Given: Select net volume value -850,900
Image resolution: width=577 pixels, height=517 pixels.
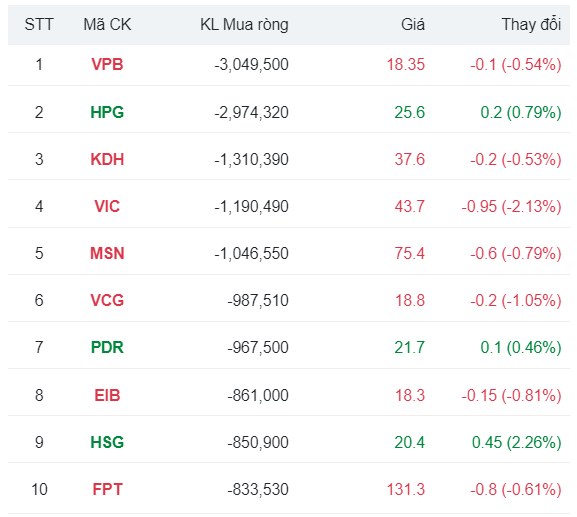Looking at the screenshot, I should click(258, 442).
